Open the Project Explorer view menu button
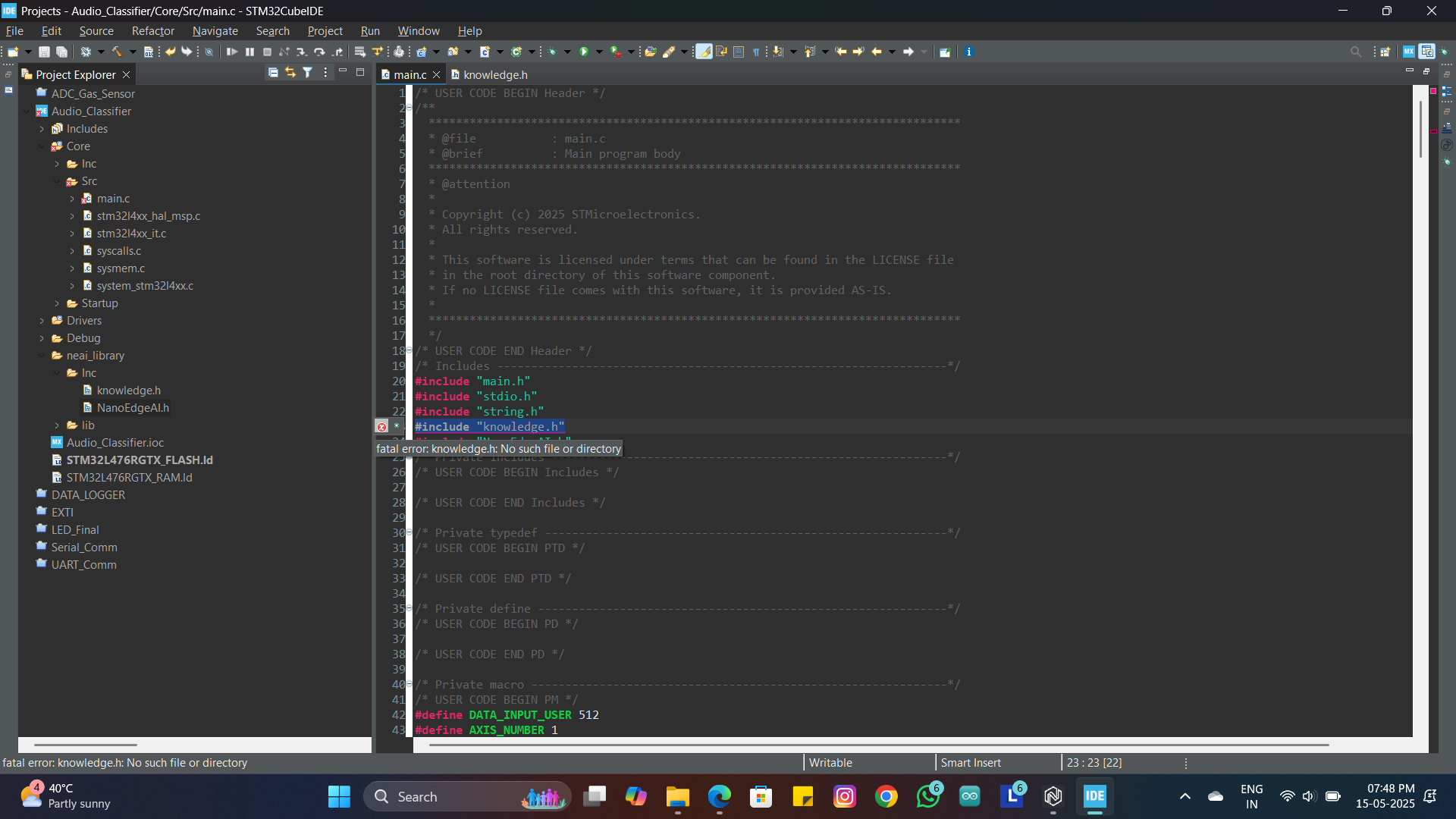 click(x=325, y=72)
